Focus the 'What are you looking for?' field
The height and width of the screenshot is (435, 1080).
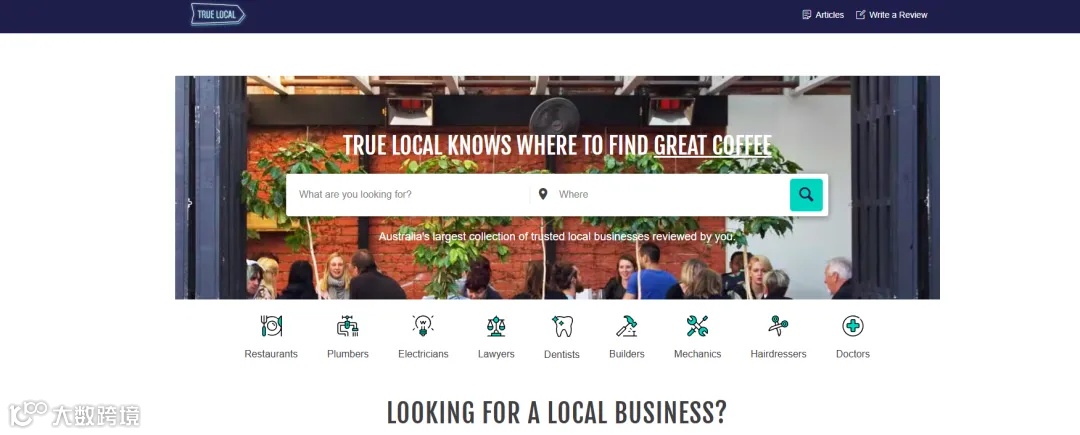point(408,195)
